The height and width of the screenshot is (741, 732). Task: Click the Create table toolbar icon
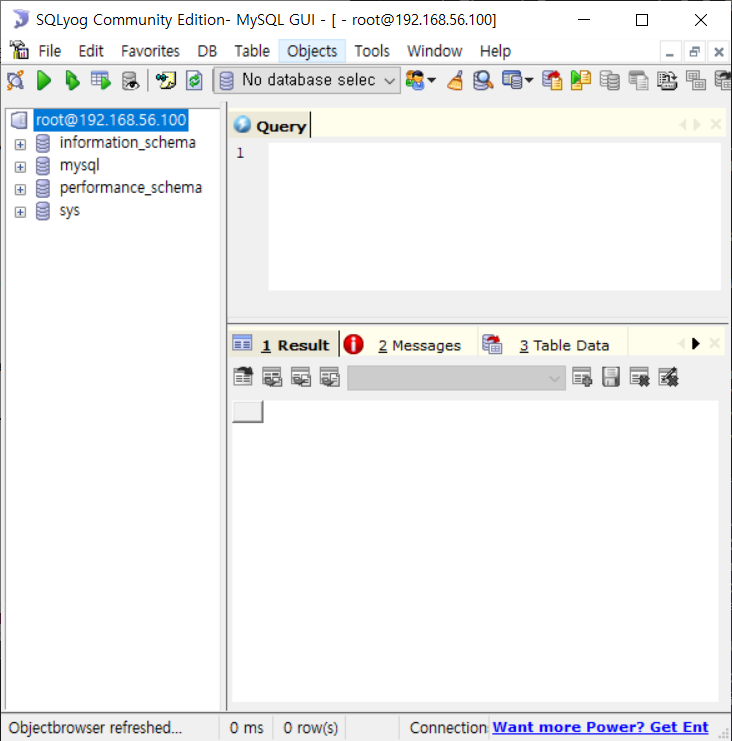(x=638, y=80)
